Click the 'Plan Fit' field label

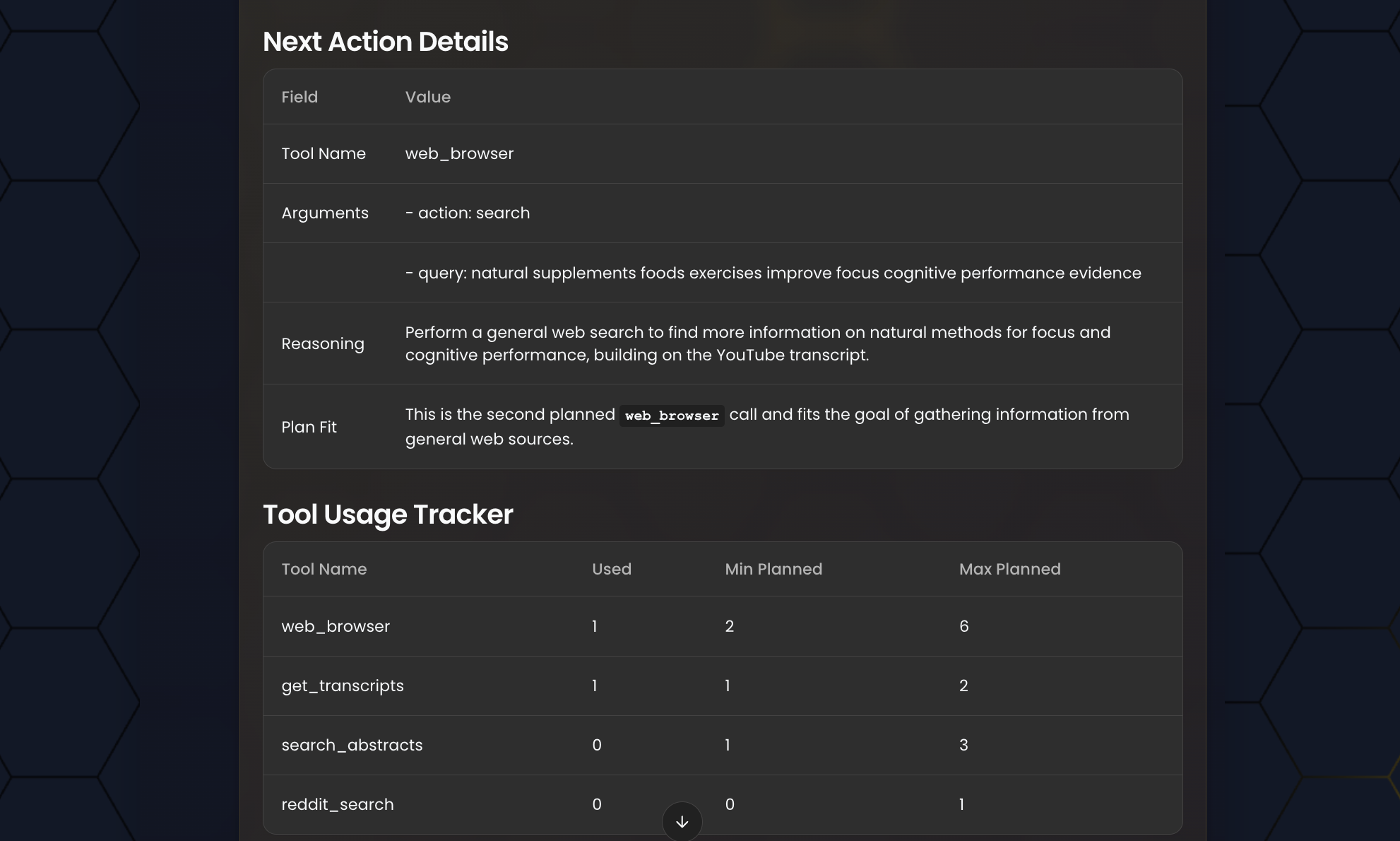pos(309,427)
